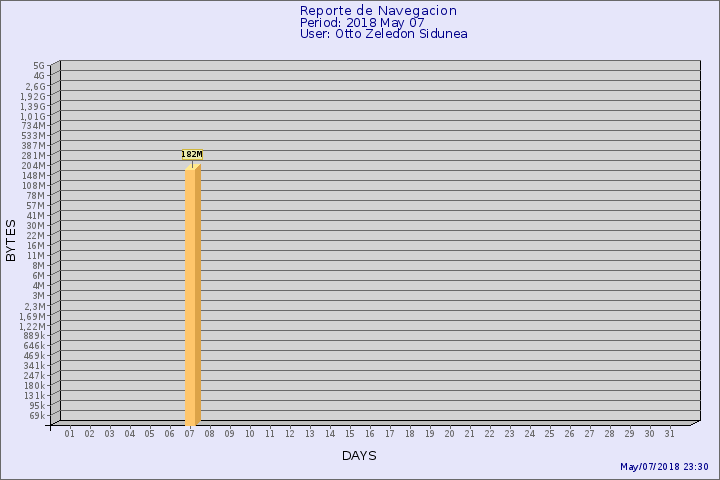
Task: Click the 2,3M tick on the bytes axis
Action: [34, 306]
